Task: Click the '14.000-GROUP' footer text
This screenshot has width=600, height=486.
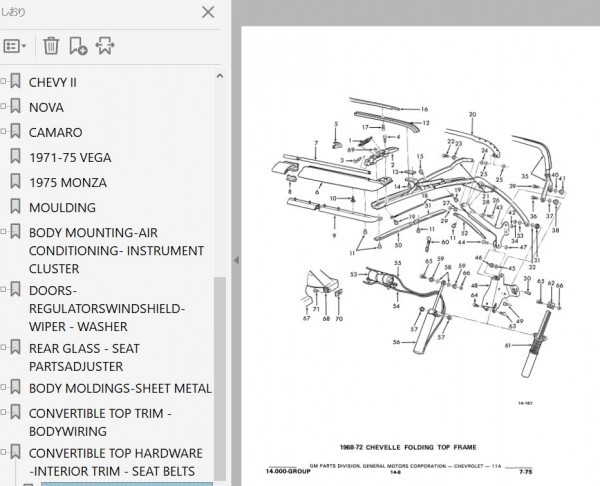Action: pyautogui.click(x=288, y=471)
